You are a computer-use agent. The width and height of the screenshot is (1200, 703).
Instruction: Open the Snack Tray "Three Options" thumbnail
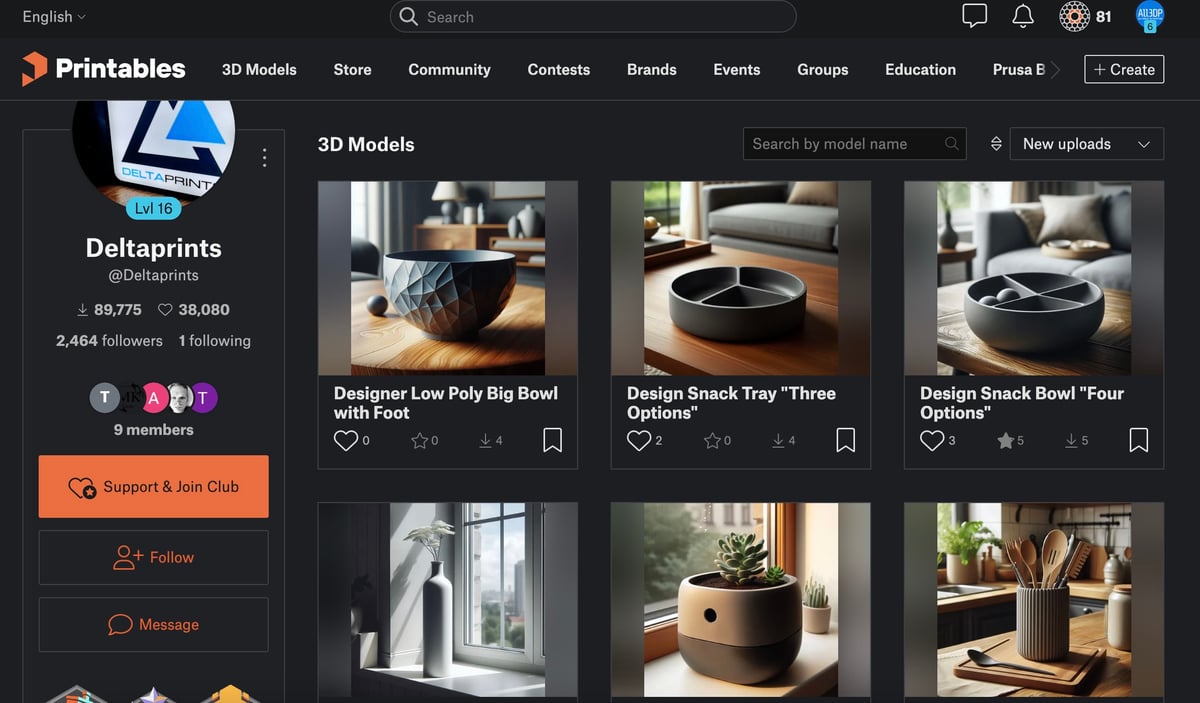(x=740, y=278)
